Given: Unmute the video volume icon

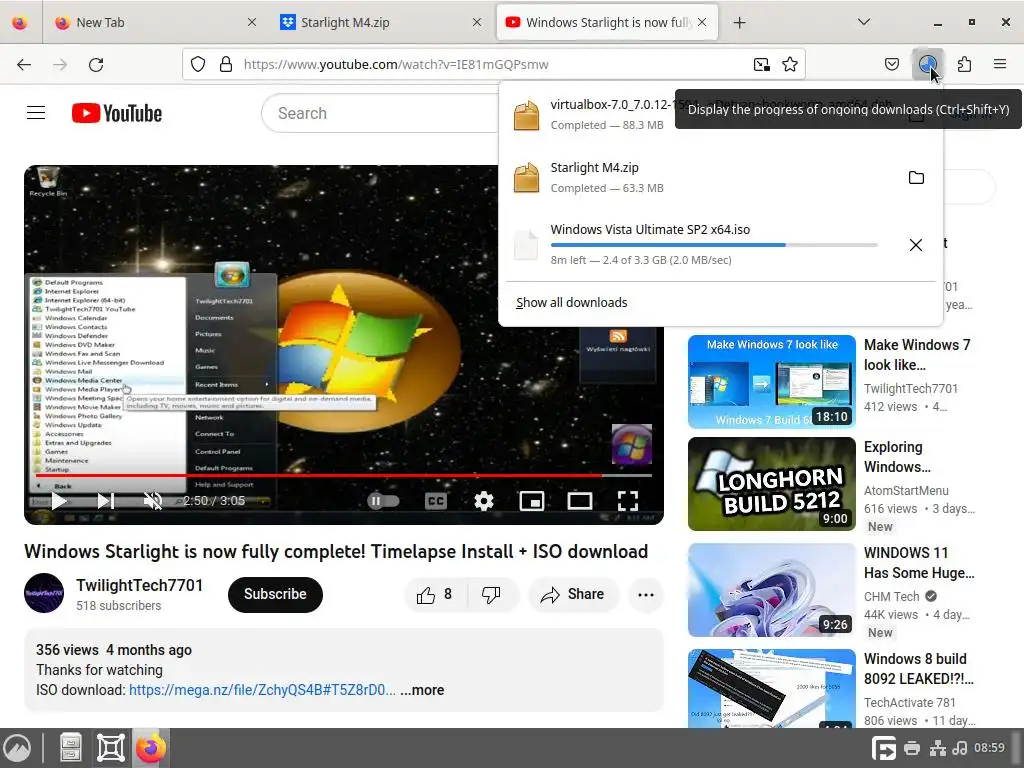Looking at the screenshot, I should point(153,501).
